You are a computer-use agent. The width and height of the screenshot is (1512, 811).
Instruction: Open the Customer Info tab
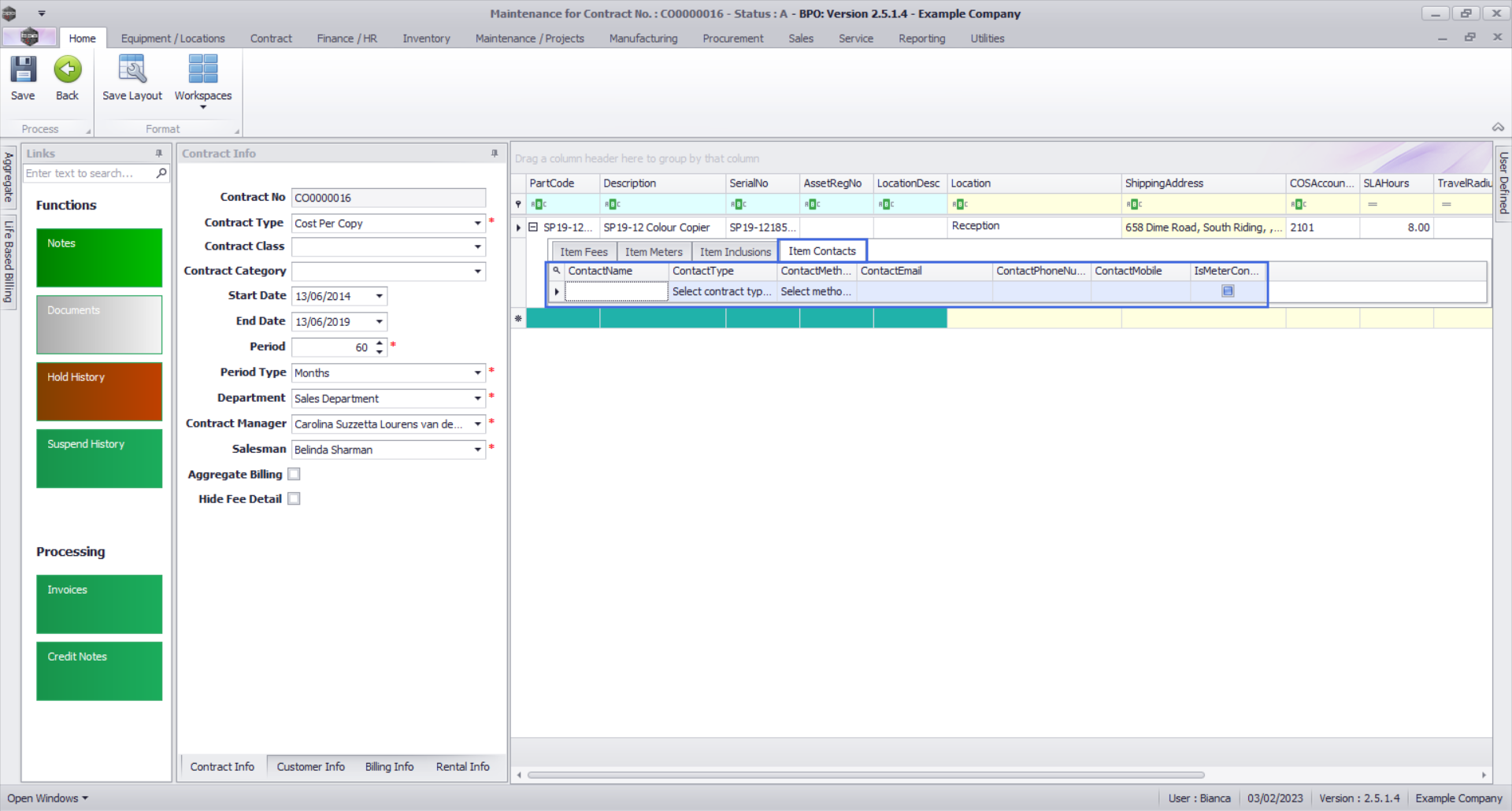310,766
